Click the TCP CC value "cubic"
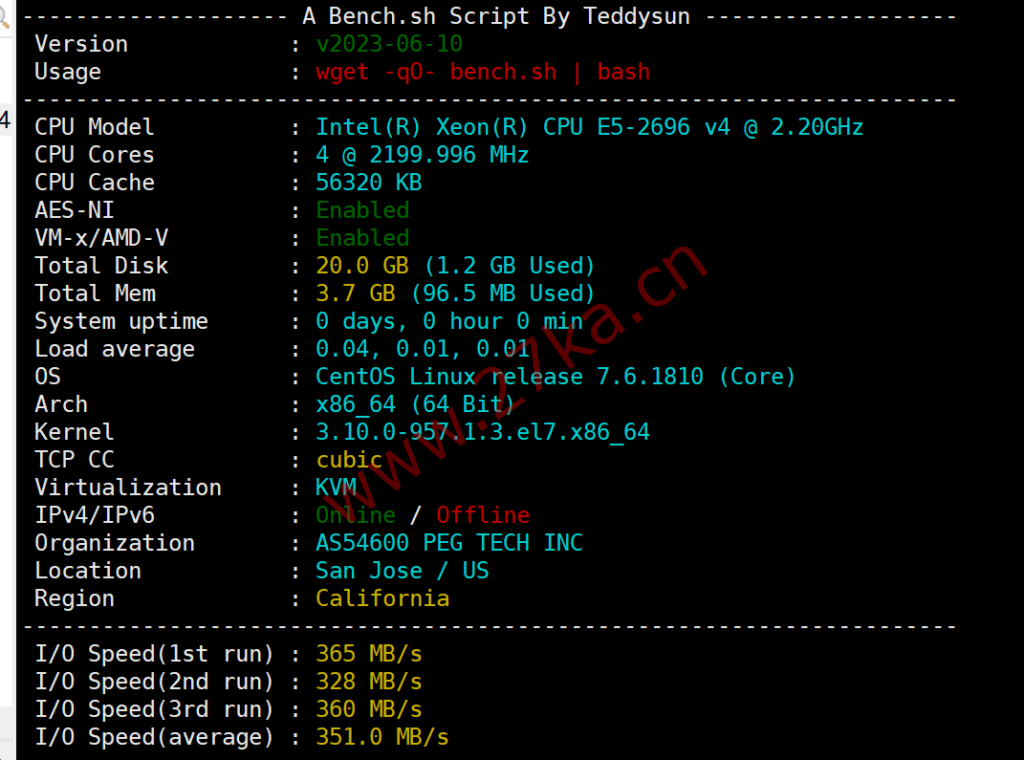This screenshot has height=760, width=1024. (349, 460)
